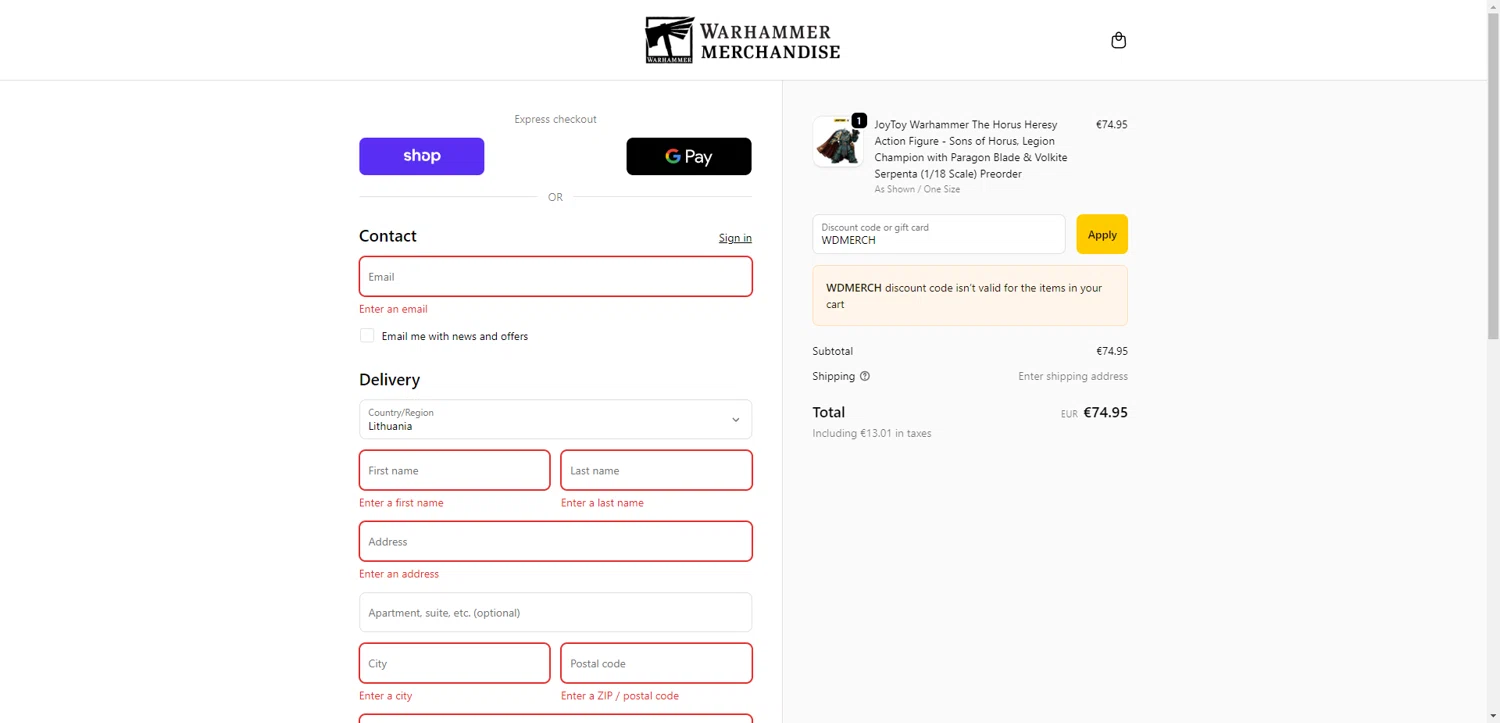This screenshot has height=723, width=1500.
Task: Click the 'Including €13.01 in taxes' text
Action: [872, 433]
